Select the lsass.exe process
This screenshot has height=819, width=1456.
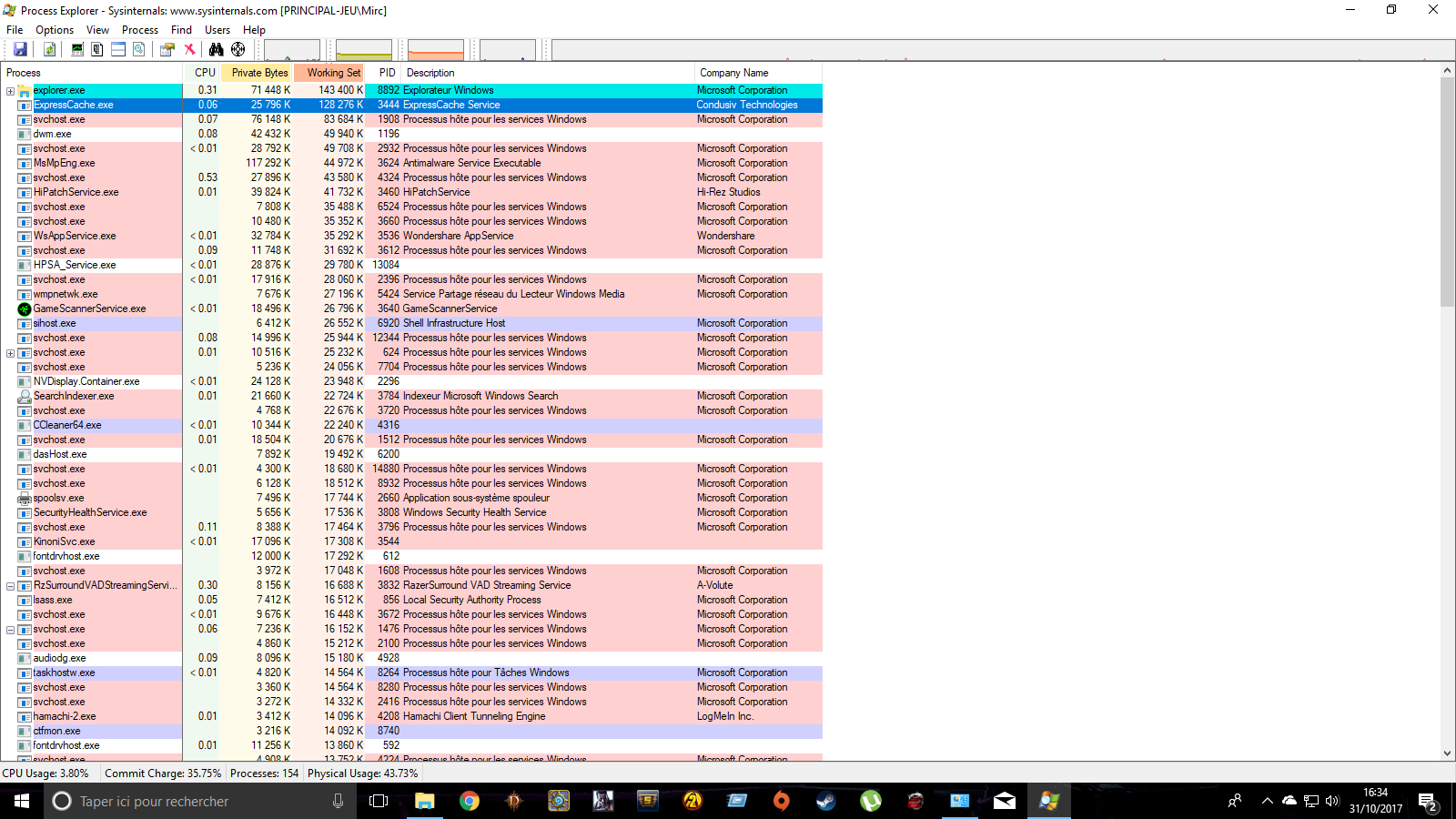tap(53, 600)
